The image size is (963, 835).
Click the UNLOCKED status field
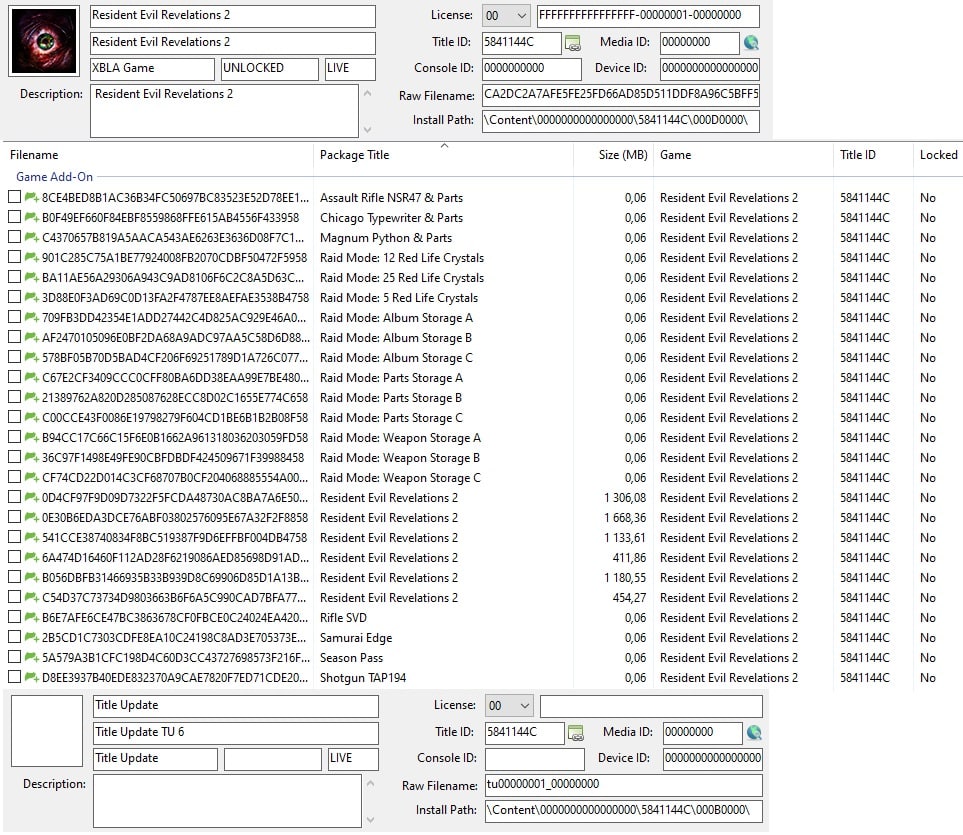[270, 68]
